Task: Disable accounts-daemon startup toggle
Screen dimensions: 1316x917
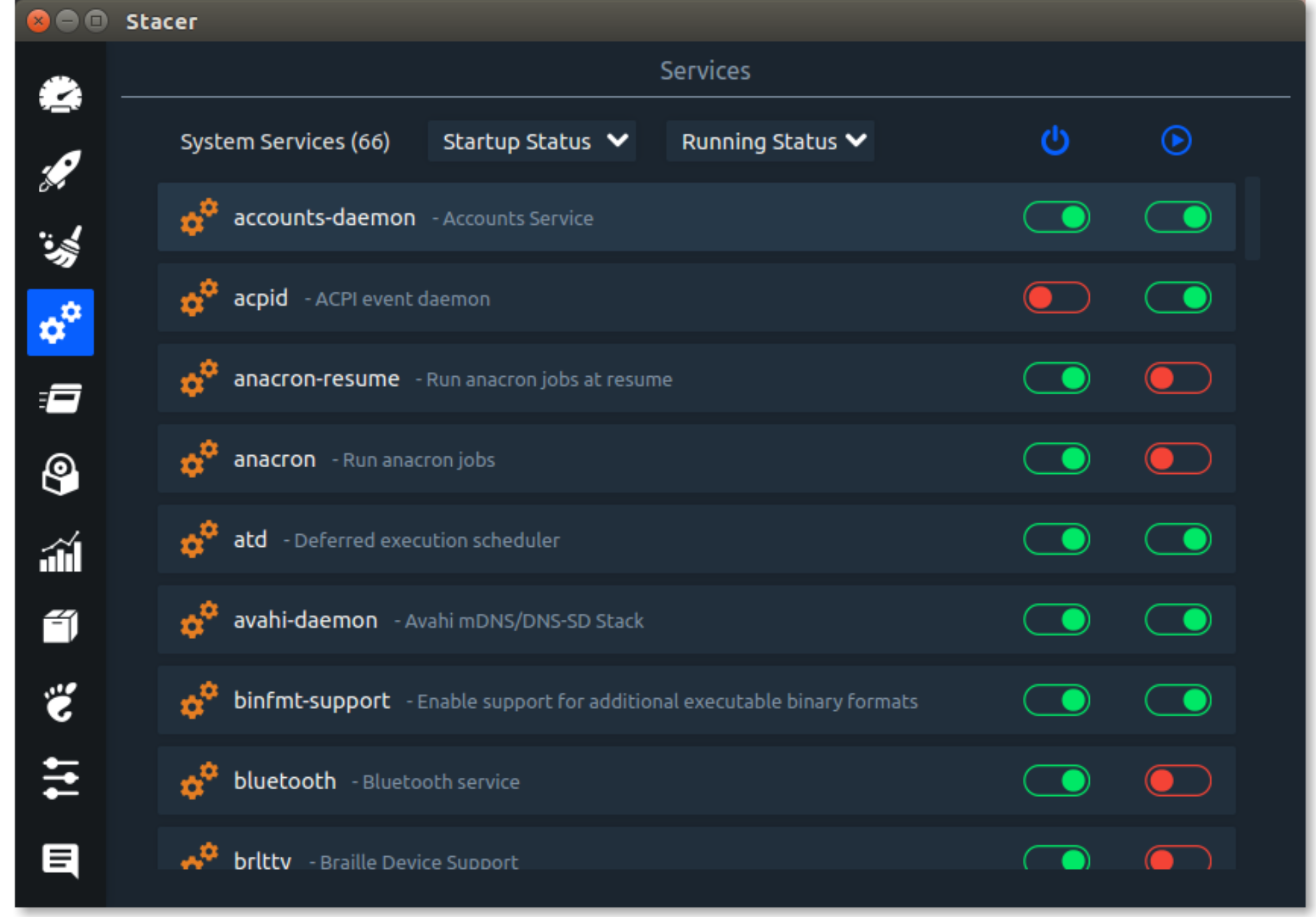Action: point(1056,217)
